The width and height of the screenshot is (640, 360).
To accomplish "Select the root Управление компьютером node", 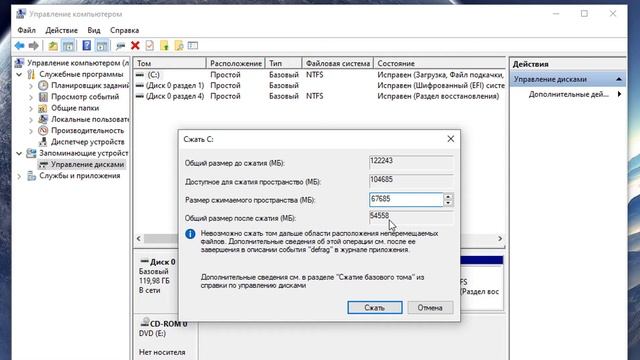I will point(78,63).
